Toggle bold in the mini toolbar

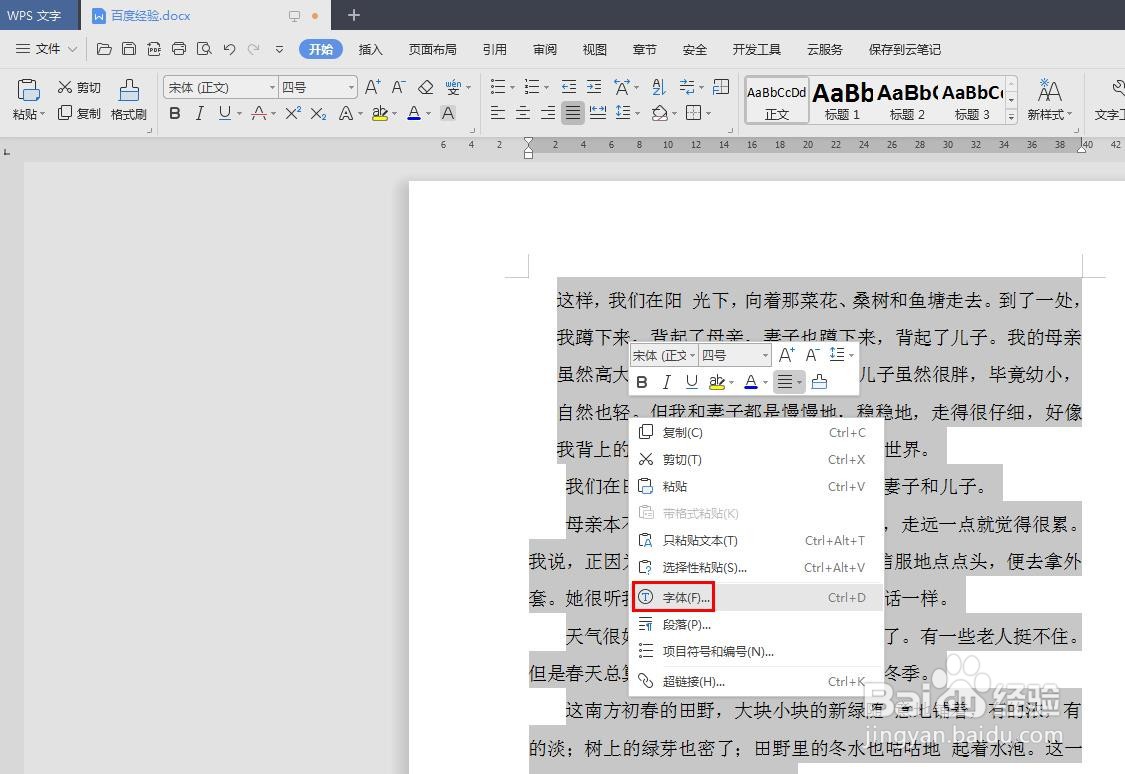coord(641,381)
